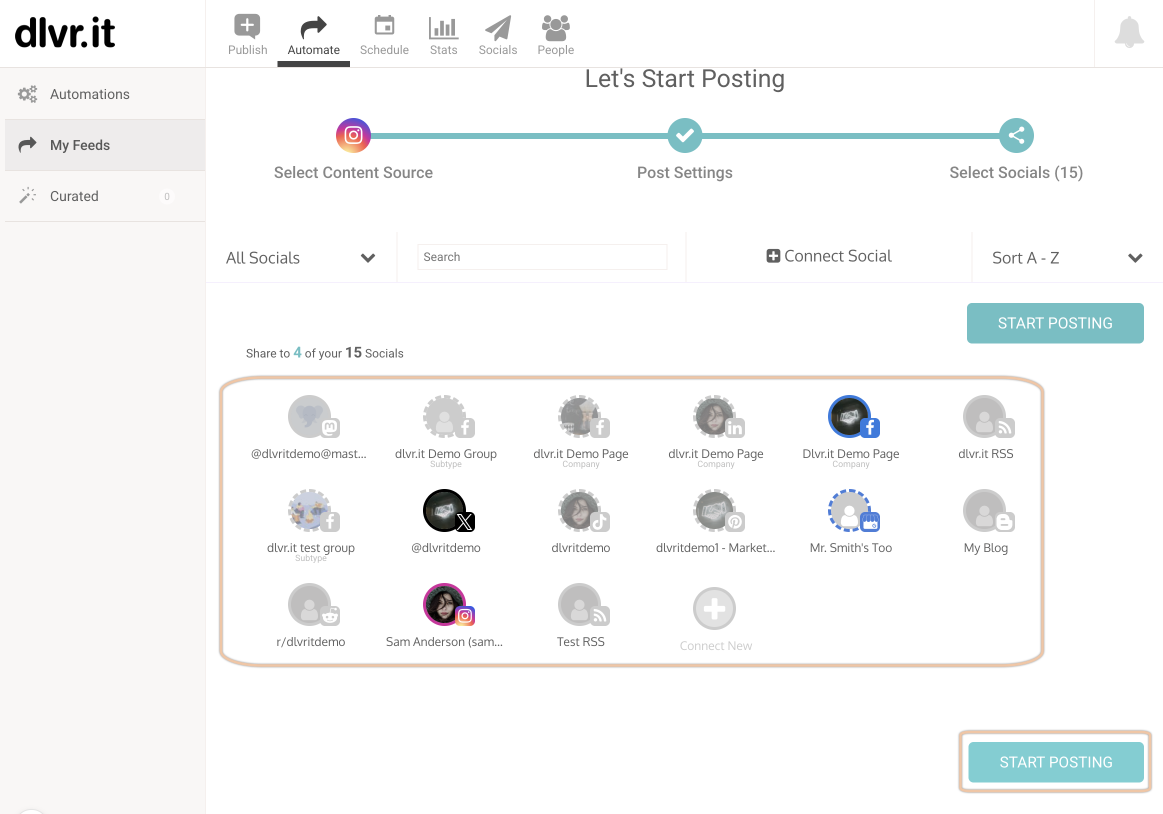This screenshot has width=1163, height=814.
Task: Open the Socials section
Action: pos(498,35)
